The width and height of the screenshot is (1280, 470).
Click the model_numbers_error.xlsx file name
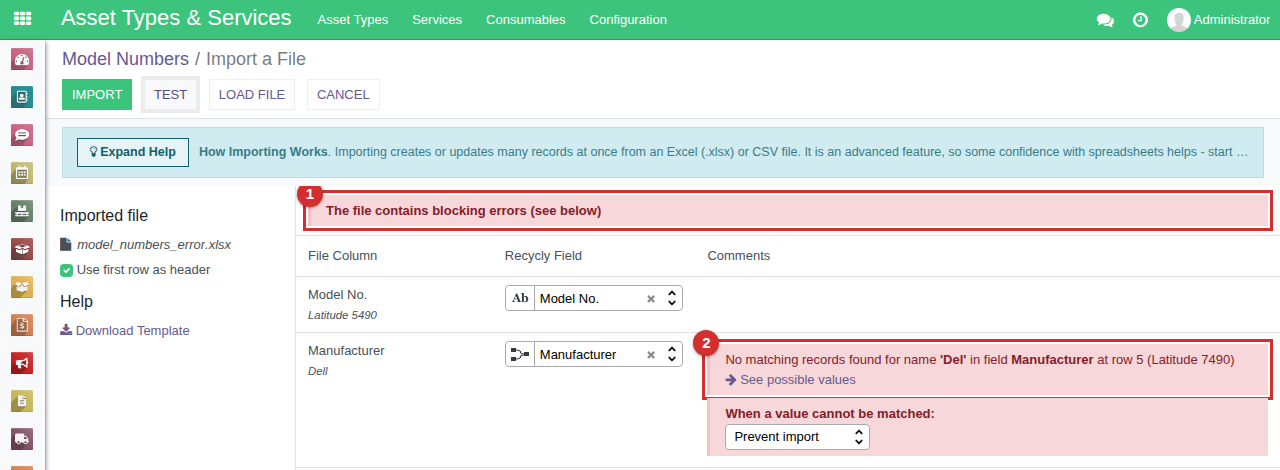(x=154, y=244)
